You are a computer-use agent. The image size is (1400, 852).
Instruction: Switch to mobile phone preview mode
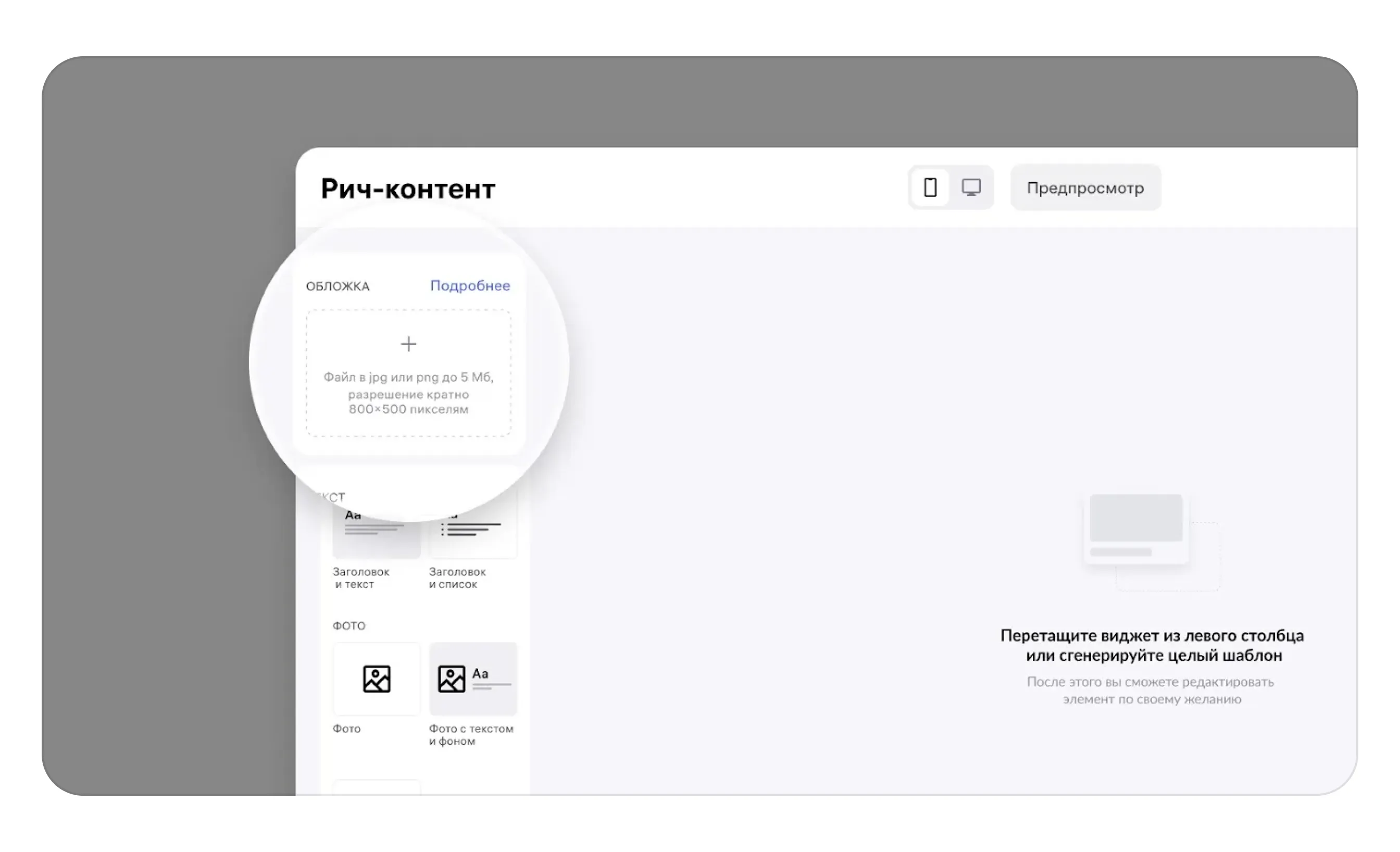930,187
